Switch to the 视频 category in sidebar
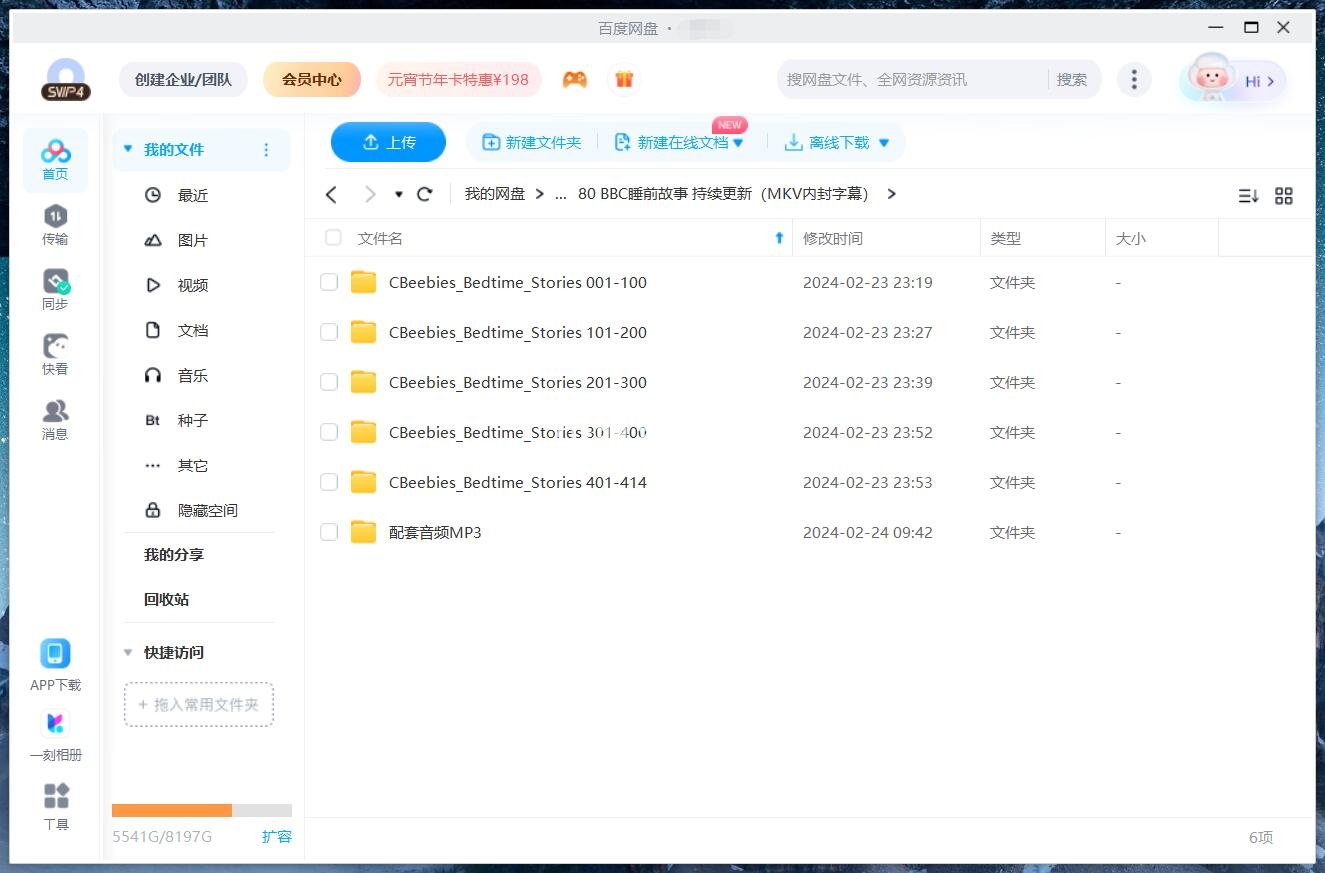The height and width of the screenshot is (873, 1325). coord(192,285)
